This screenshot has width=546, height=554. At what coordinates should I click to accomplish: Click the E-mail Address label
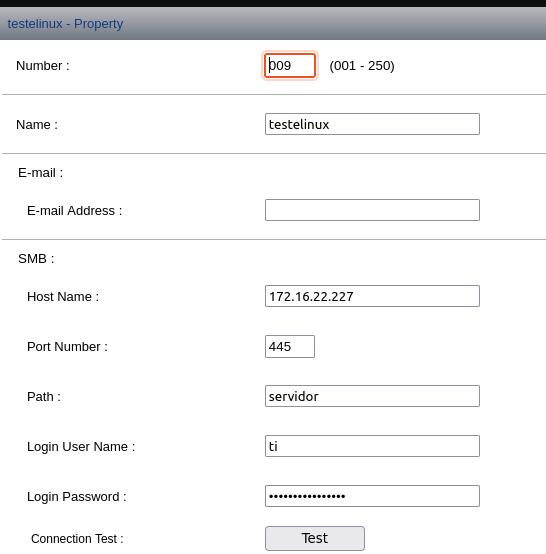(75, 211)
